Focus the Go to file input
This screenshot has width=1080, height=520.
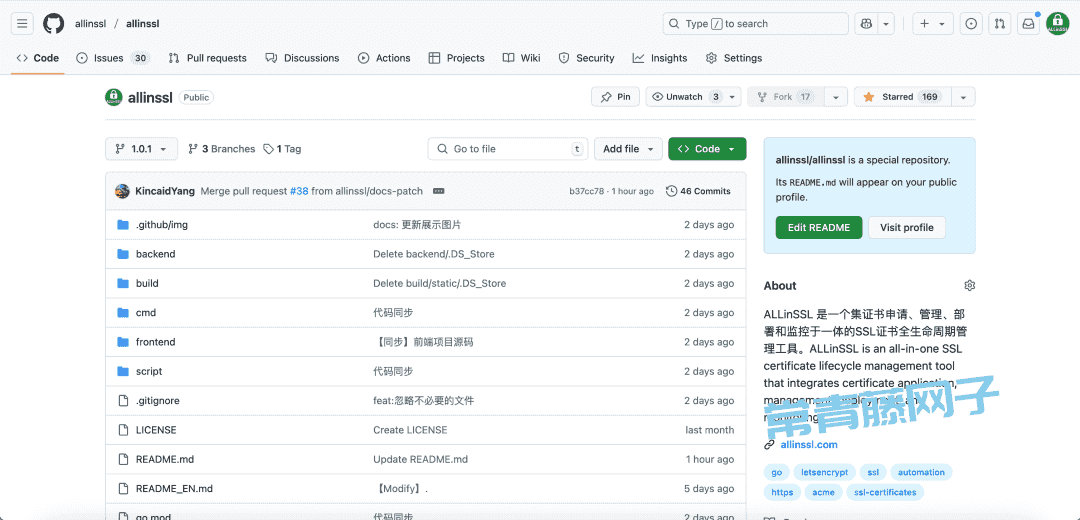[x=508, y=149]
